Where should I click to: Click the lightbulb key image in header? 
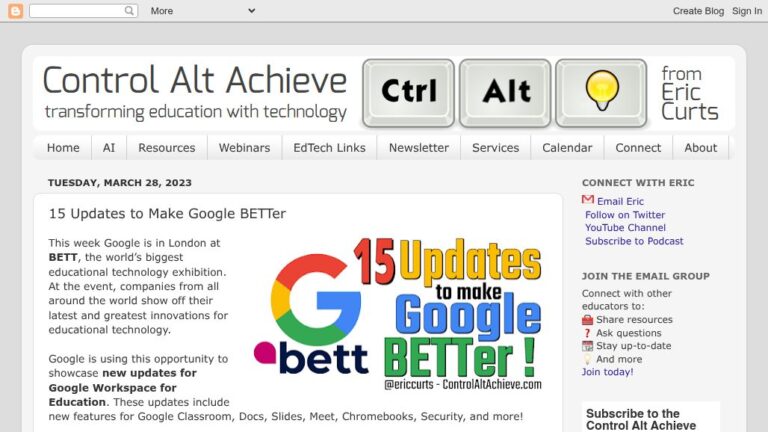click(601, 93)
